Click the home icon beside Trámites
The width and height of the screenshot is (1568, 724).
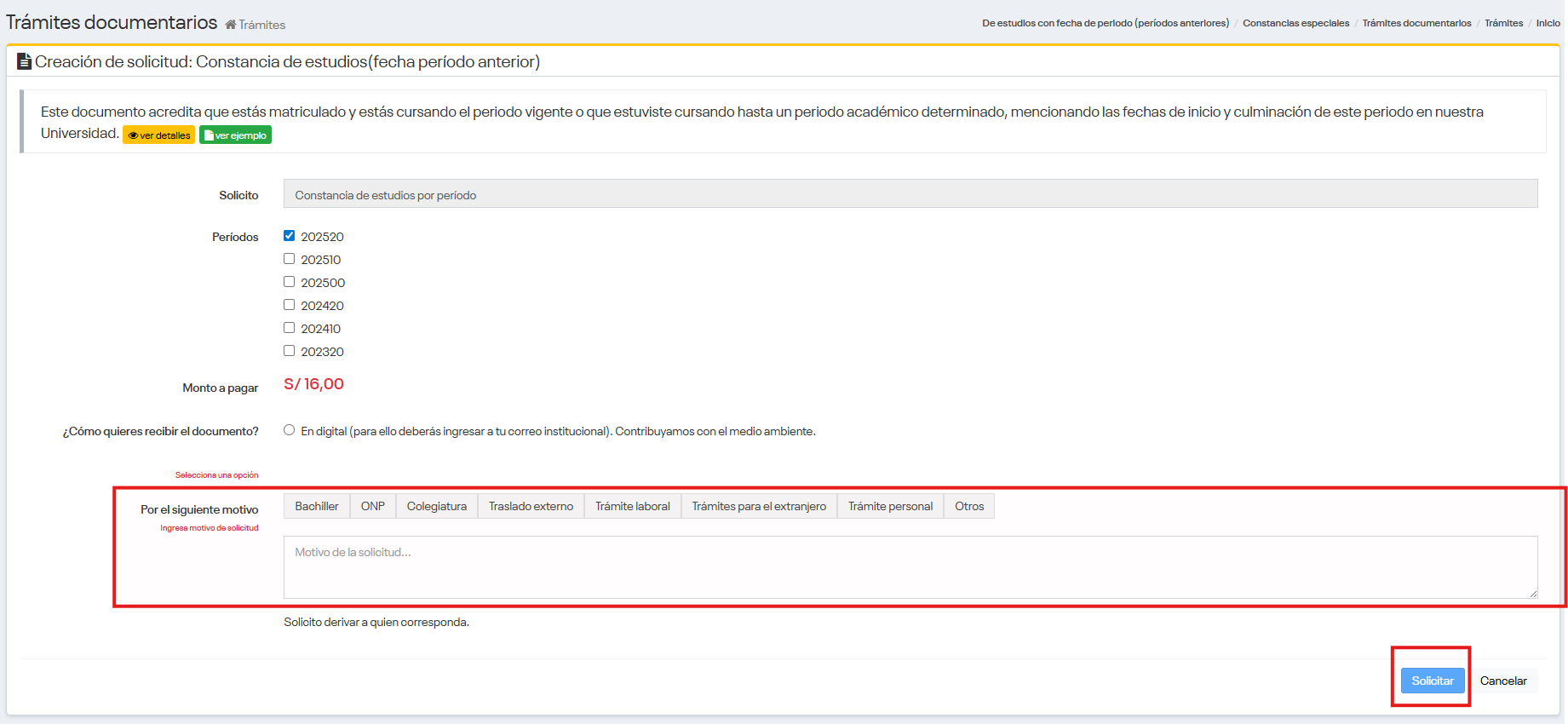[x=230, y=25]
